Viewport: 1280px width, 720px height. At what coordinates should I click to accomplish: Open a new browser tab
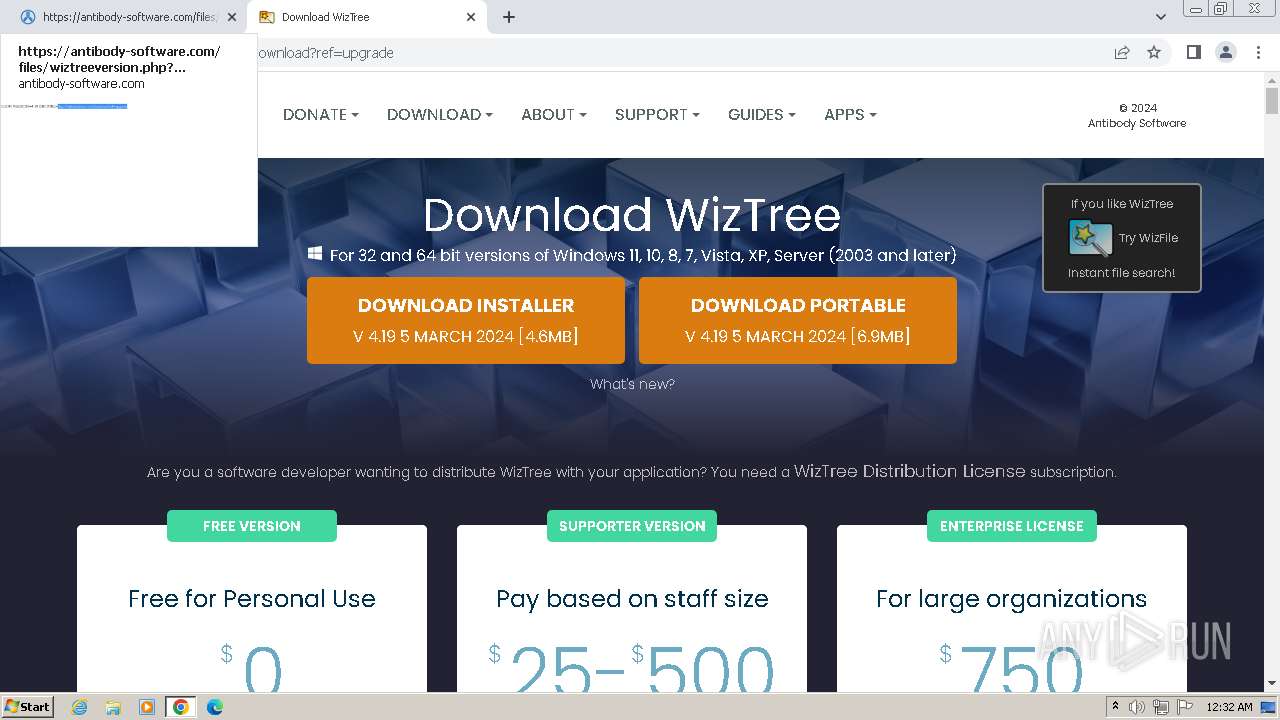click(x=509, y=17)
